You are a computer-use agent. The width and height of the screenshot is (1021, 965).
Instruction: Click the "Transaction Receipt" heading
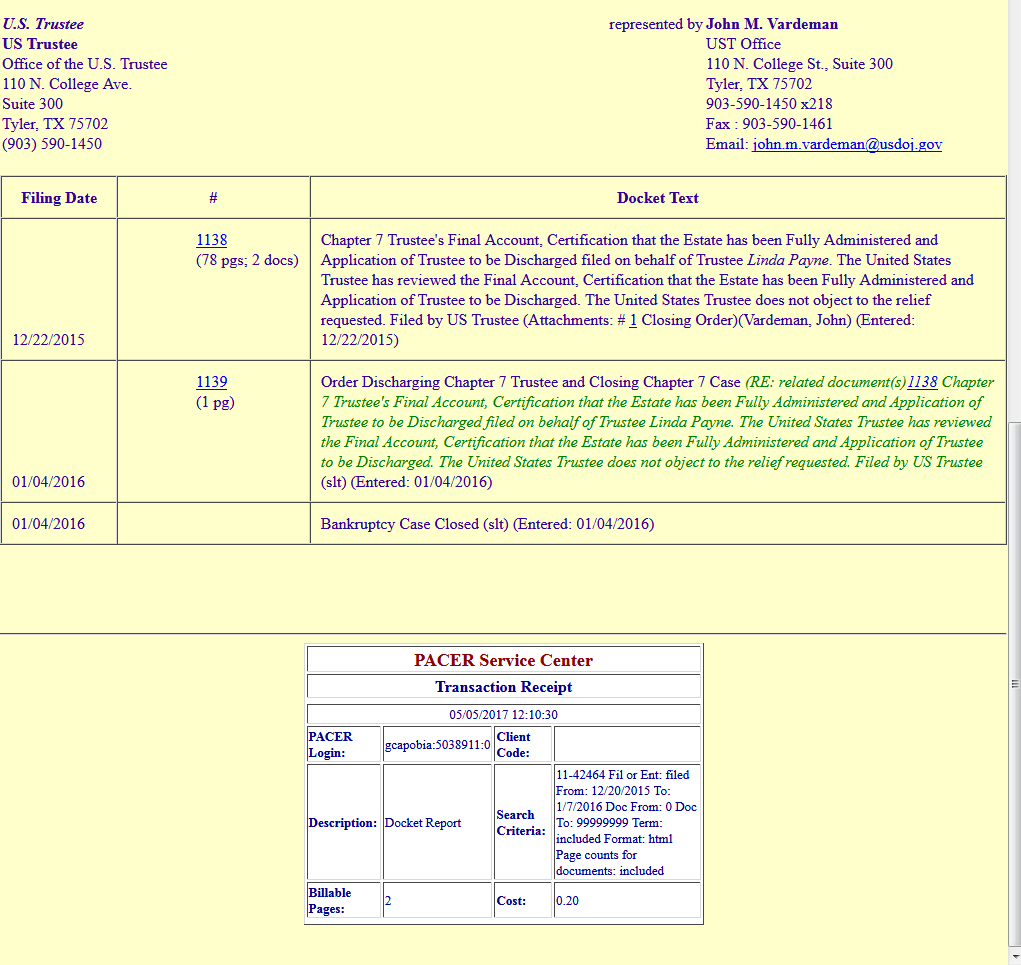coord(503,687)
